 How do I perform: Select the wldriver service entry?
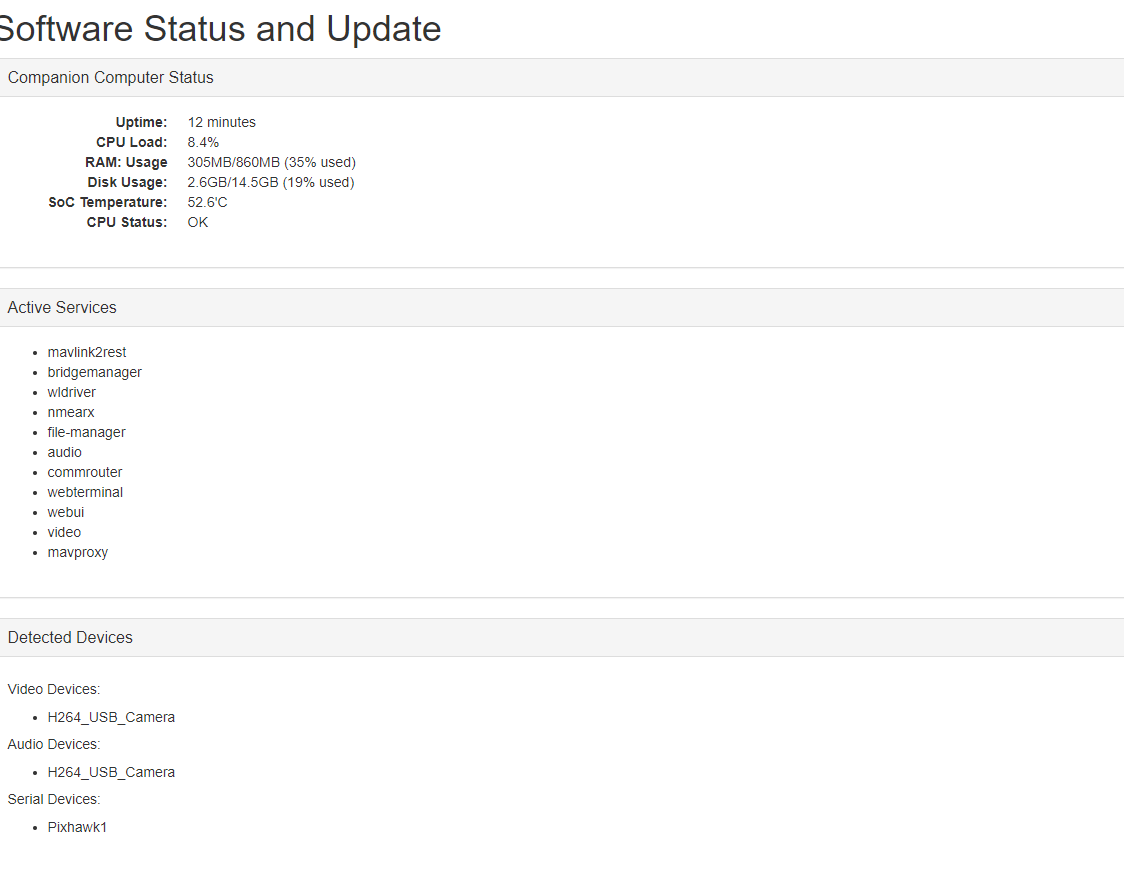72,392
